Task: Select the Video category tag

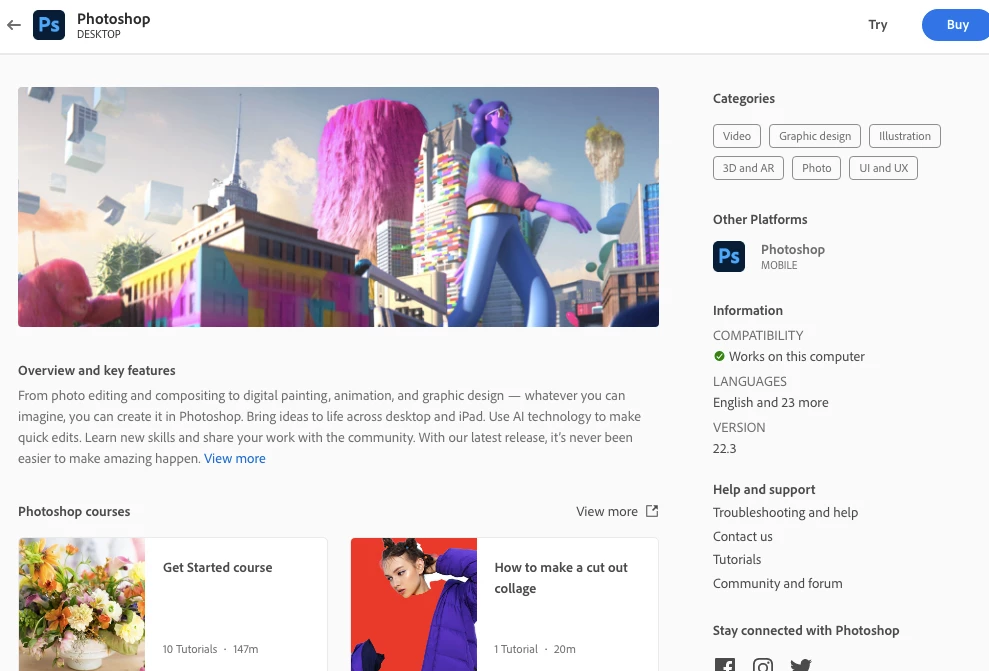Action: [x=737, y=136]
